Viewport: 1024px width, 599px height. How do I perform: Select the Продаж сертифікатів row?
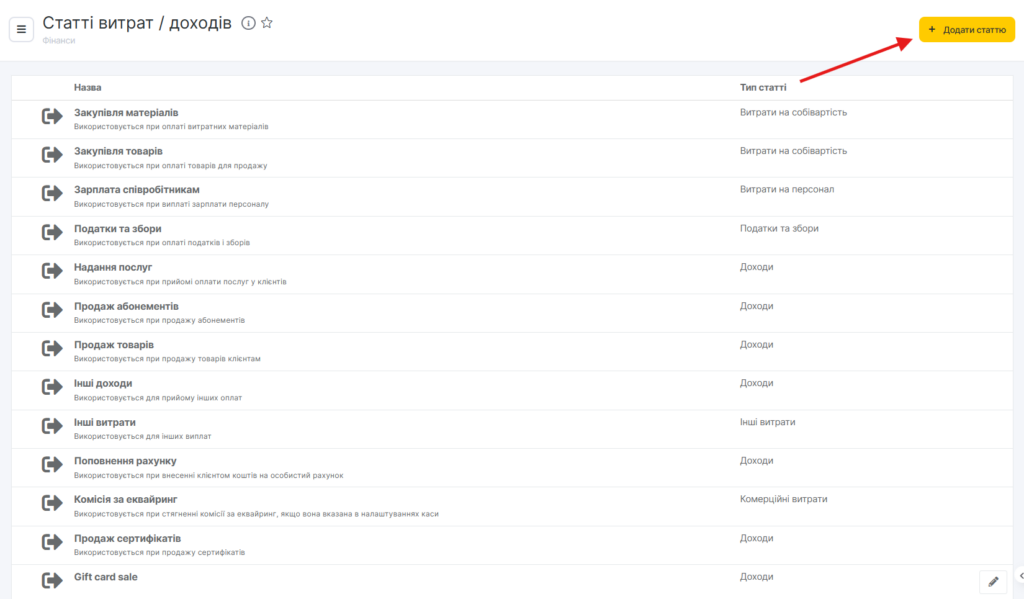tap(127, 538)
